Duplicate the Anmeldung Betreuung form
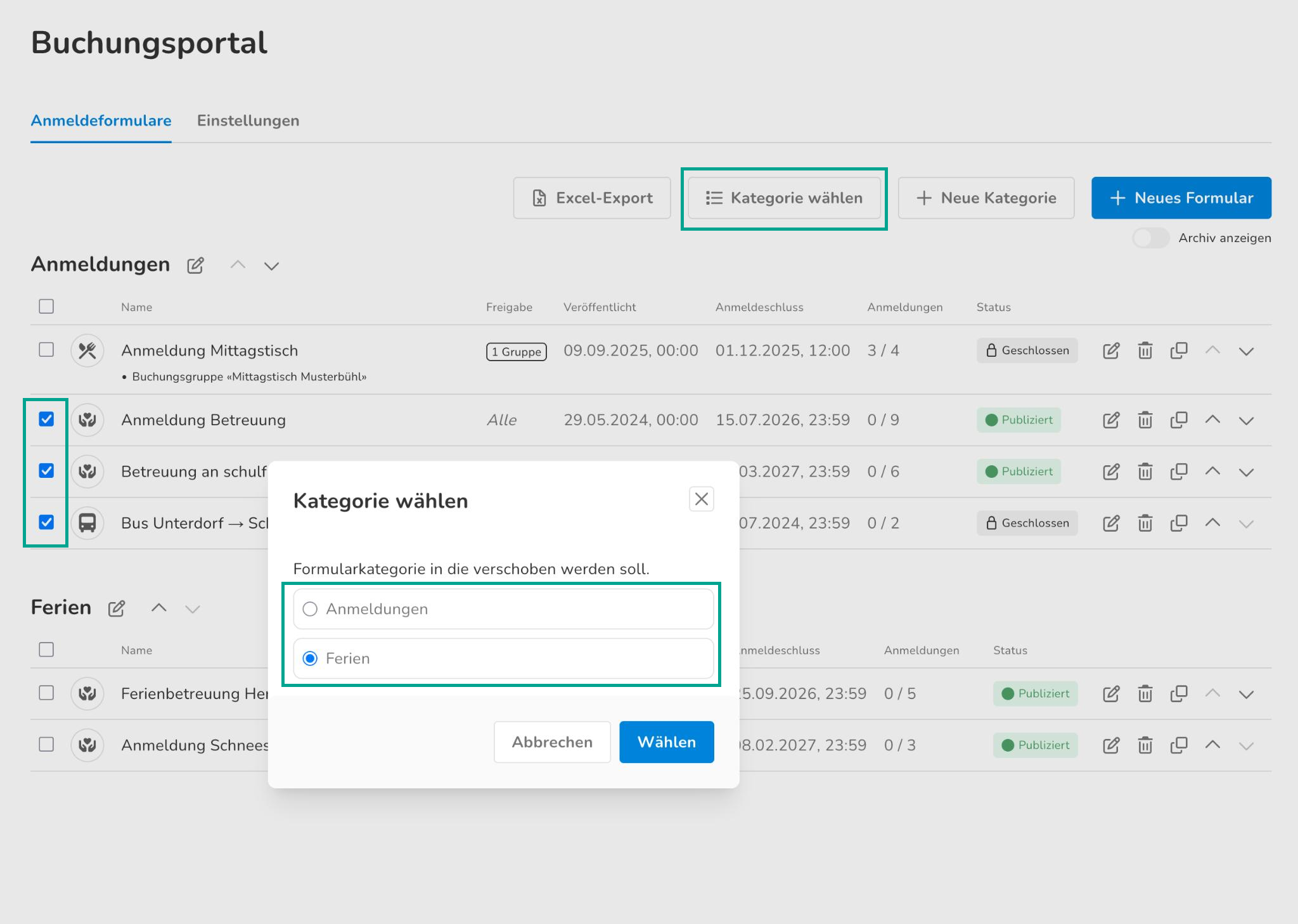The width and height of the screenshot is (1298, 924). (1179, 420)
